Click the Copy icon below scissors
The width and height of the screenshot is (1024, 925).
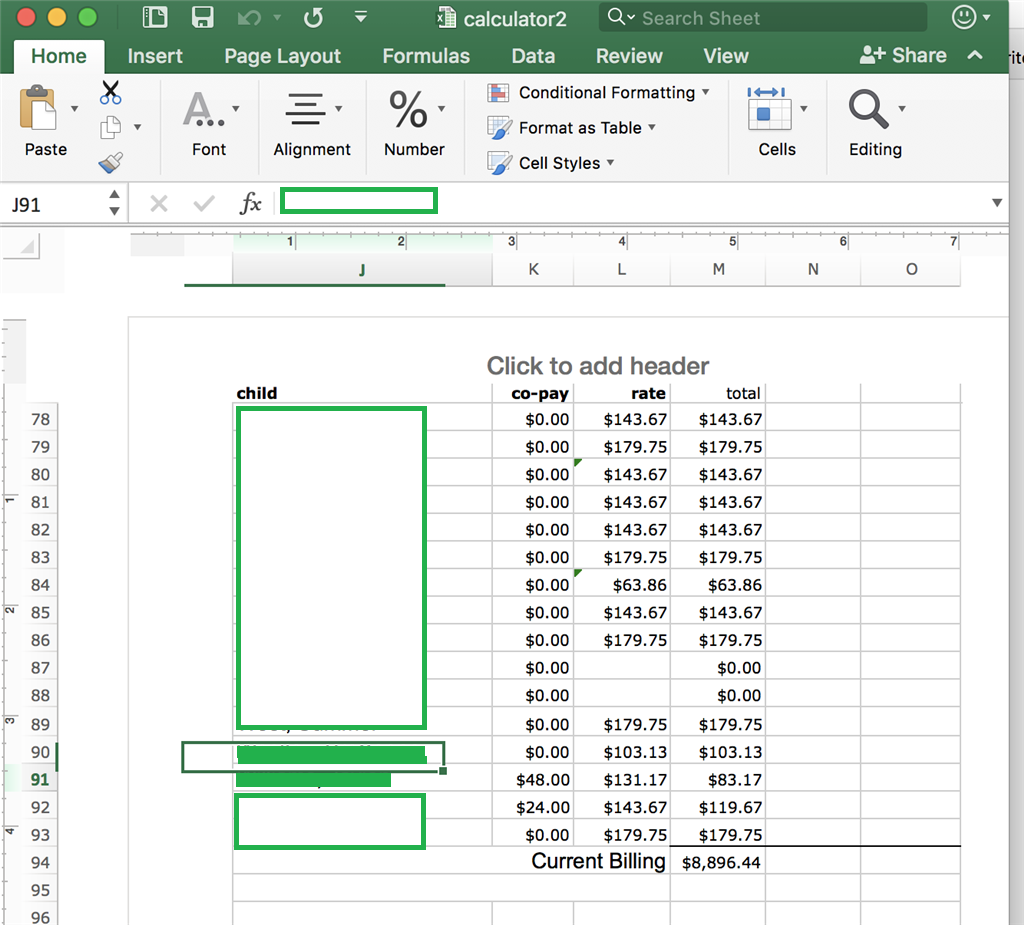110,127
